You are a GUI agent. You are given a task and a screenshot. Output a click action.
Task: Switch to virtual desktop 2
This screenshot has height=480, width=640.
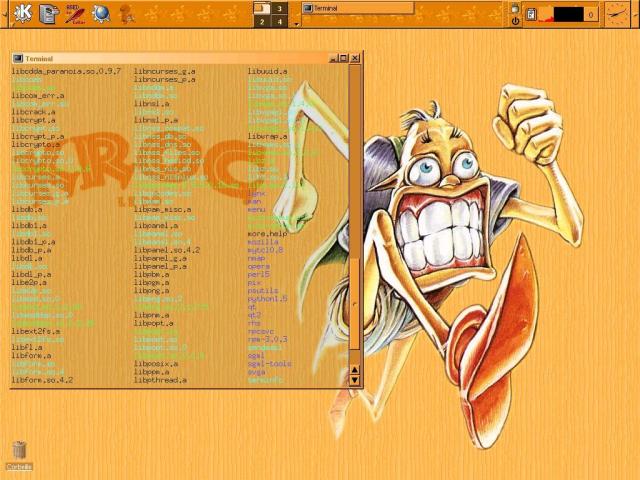tap(262, 22)
